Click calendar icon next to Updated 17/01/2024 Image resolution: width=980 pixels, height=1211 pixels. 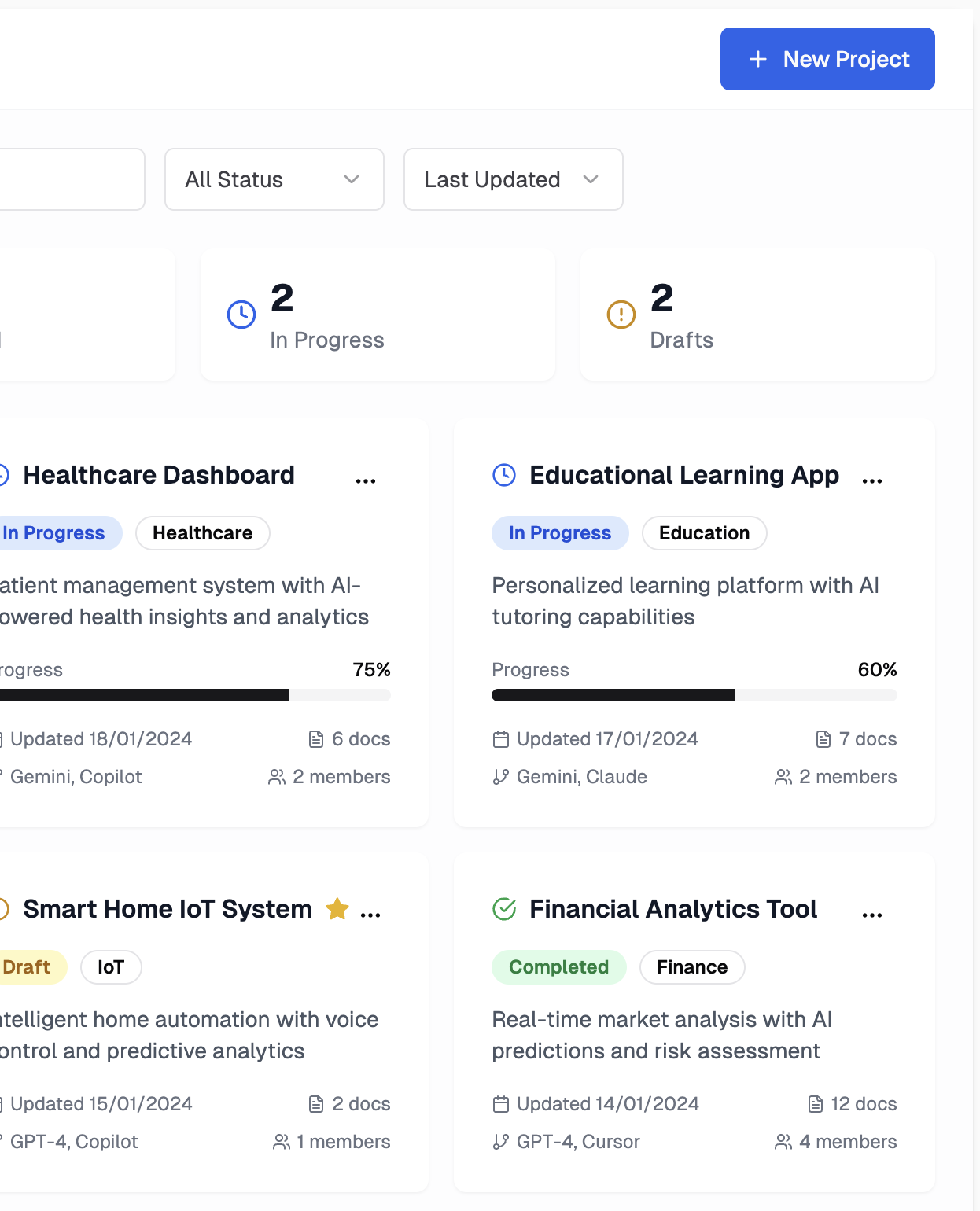(501, 739)
